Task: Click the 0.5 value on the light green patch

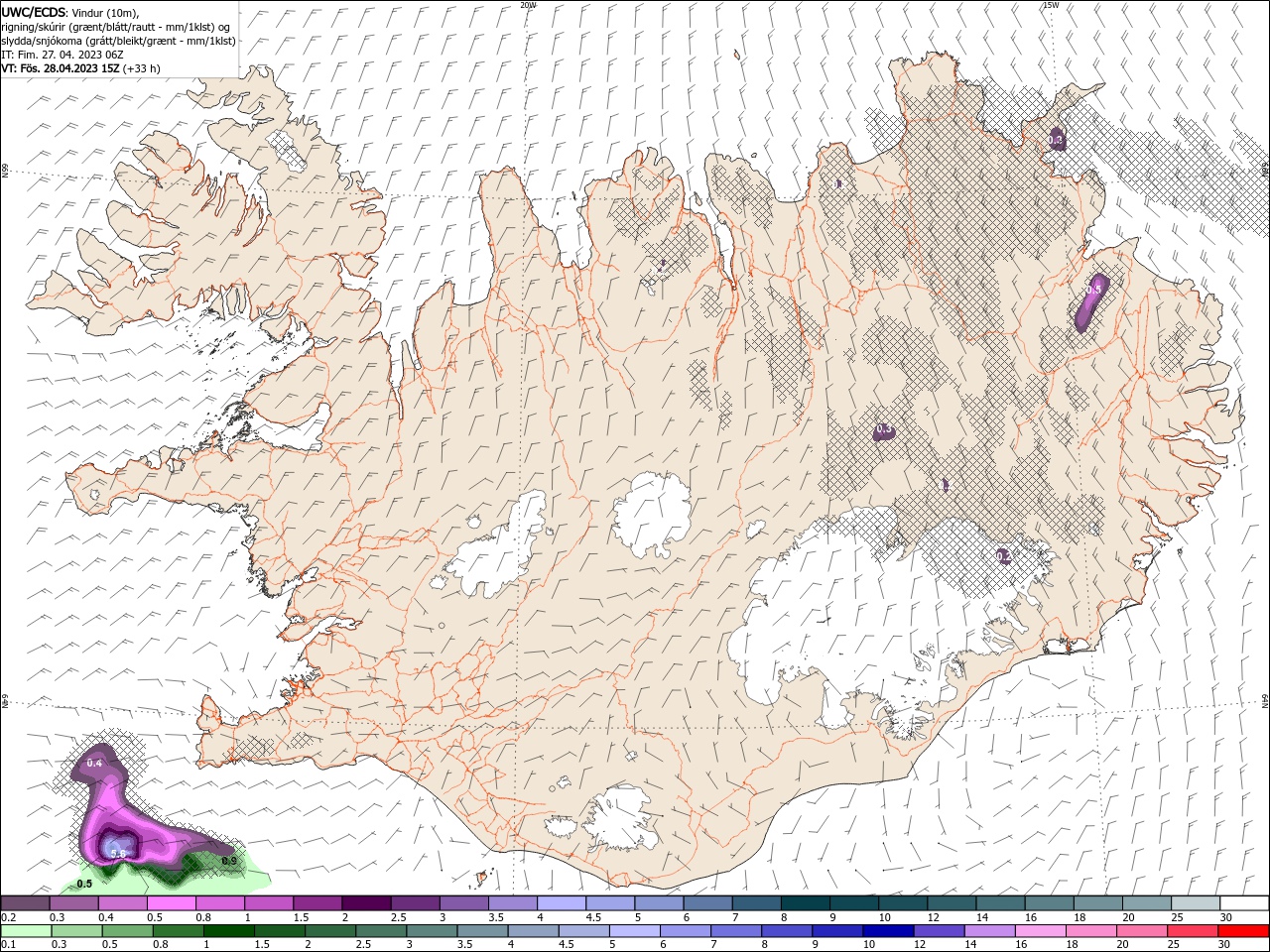Action: click(x=84, y=884)
